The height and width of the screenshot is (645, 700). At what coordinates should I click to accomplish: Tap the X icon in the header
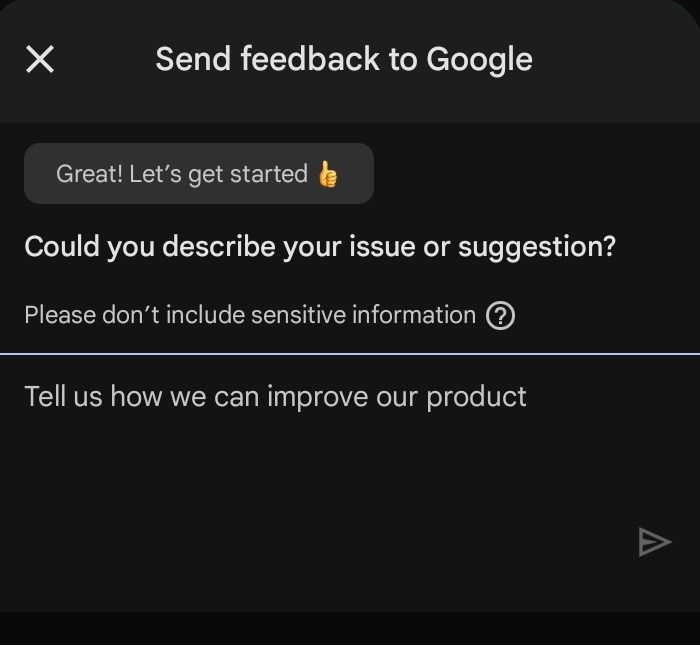pos(40,60)
